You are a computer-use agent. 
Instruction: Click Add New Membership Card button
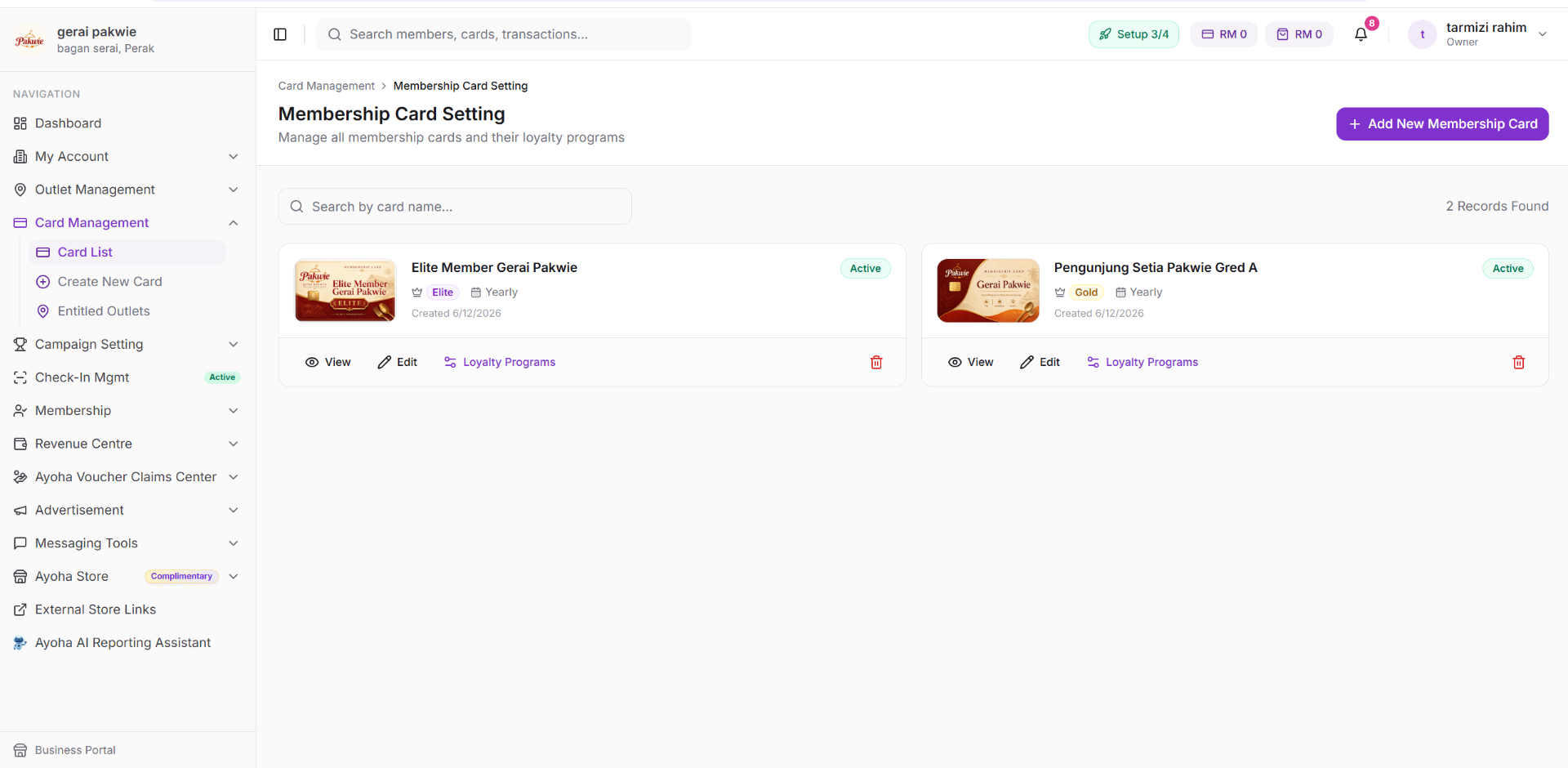(x=1442, y=124)
